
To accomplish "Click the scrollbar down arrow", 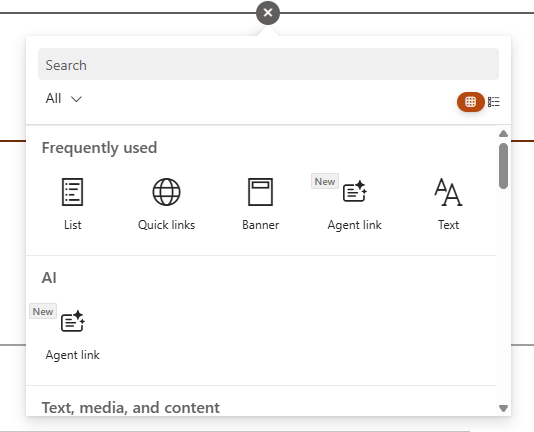I will [503, 408].
